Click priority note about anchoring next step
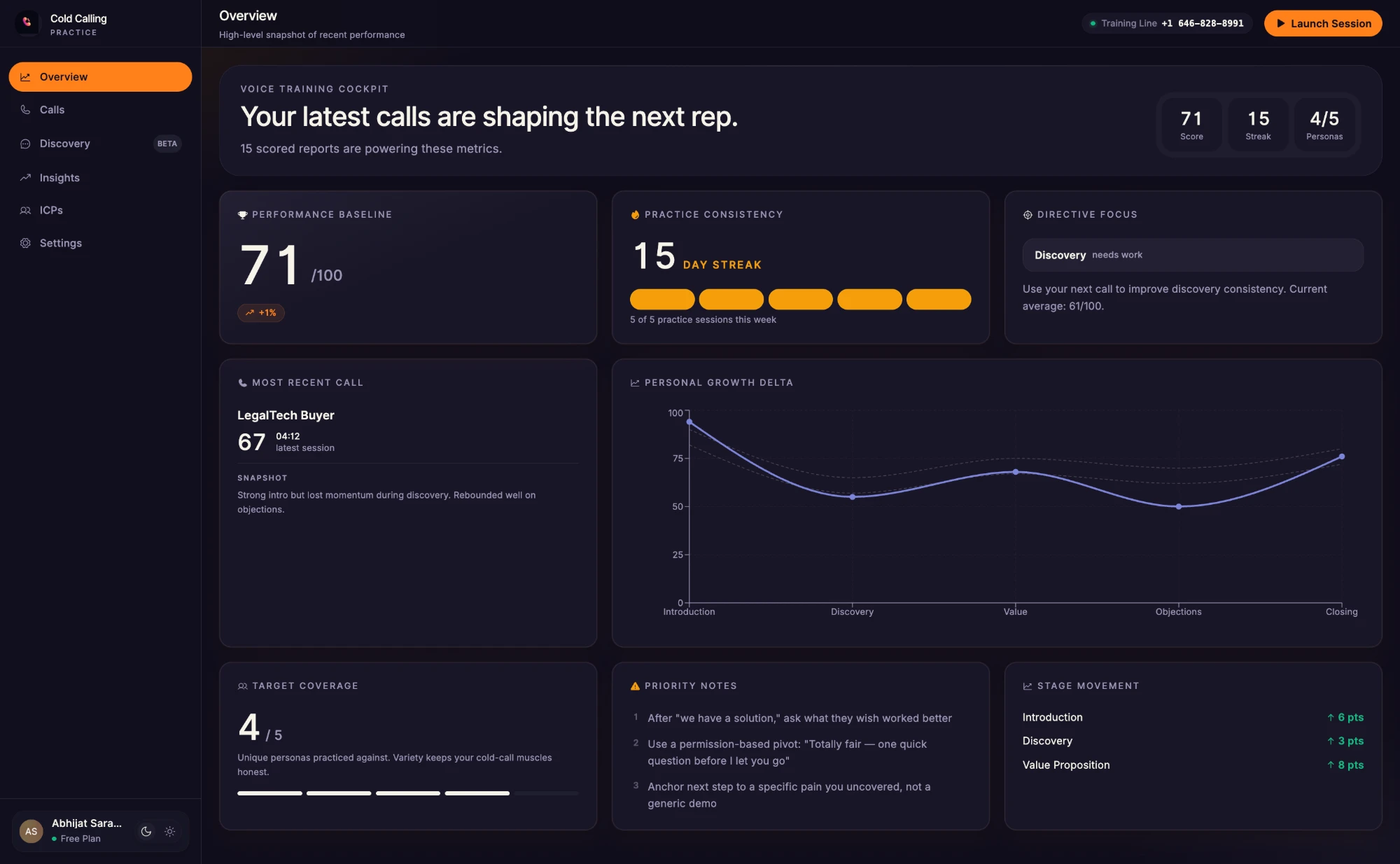The width and height of the screenshot is (1400, 864). pos(789,795)
